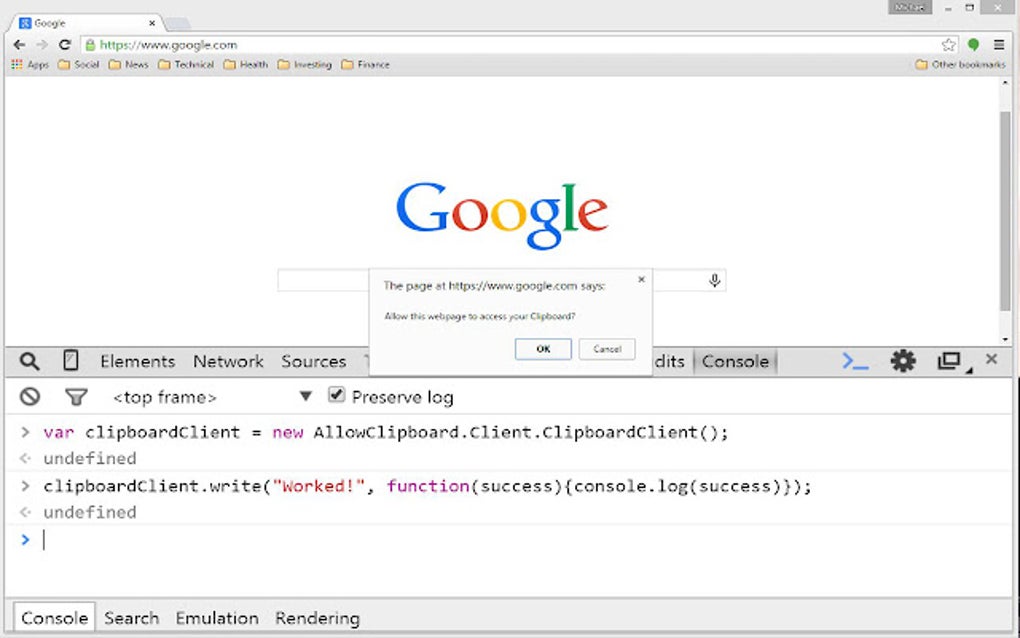Open DevTools settings gear
1020x638 pixels.
[903, 361]
